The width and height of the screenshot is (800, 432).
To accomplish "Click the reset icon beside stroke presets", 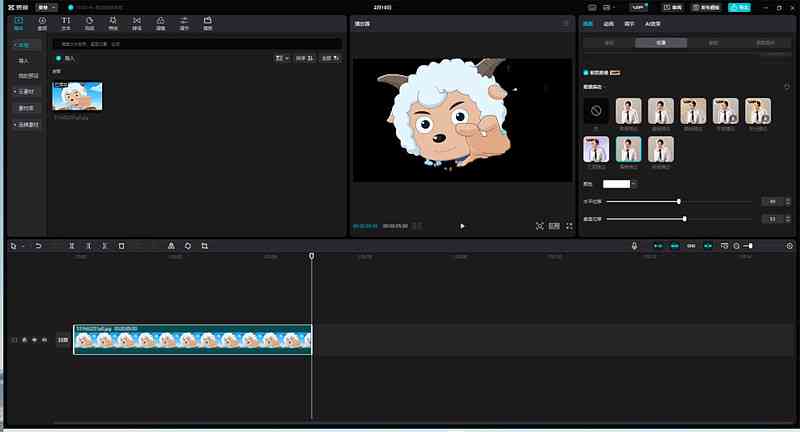I will pos(787,87).
